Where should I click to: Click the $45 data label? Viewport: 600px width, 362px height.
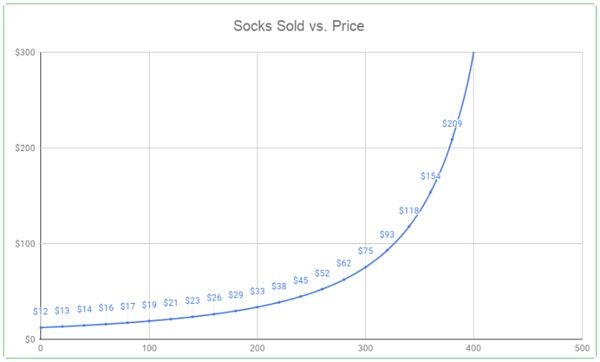click(301, 280)
